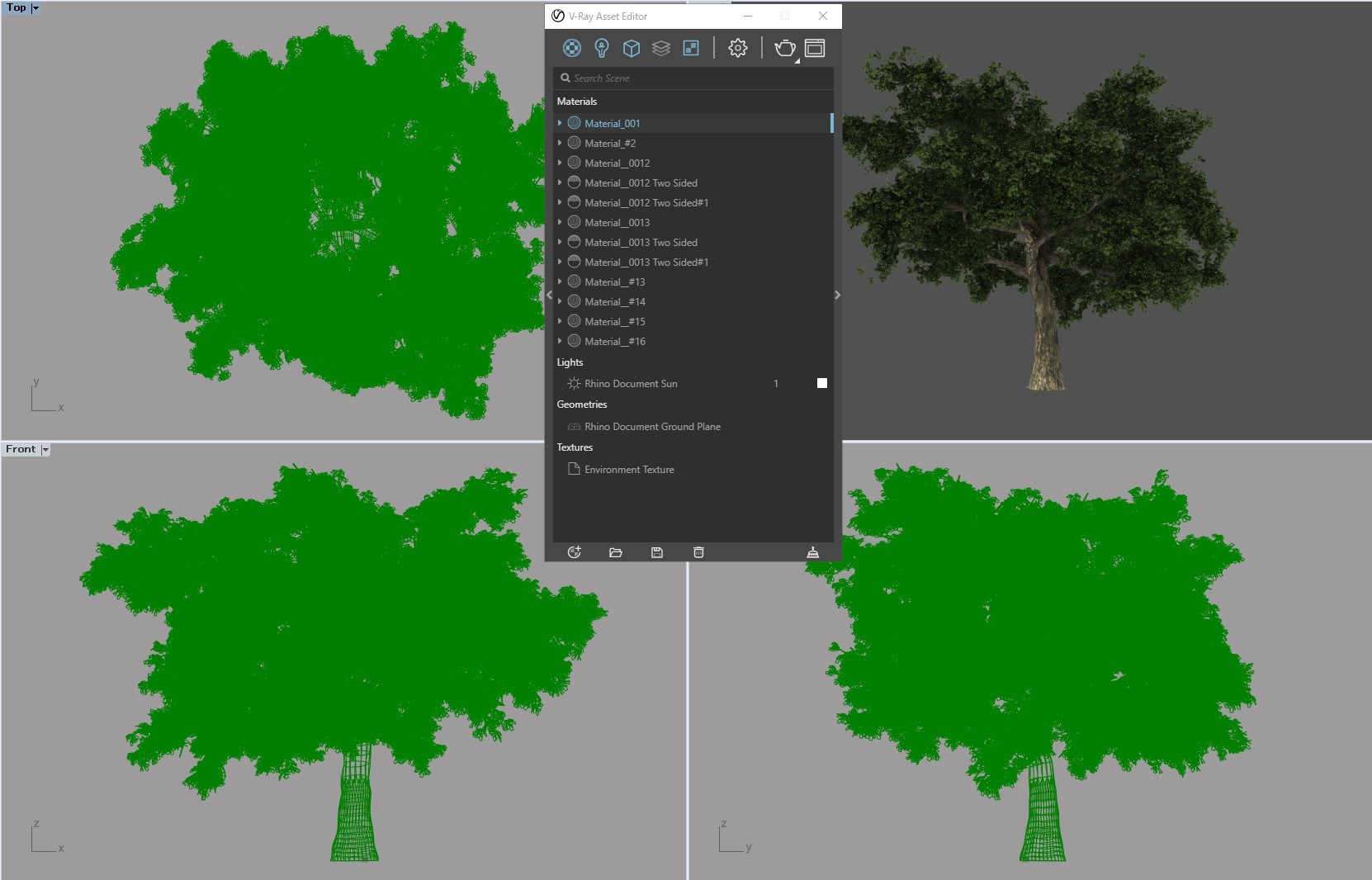The image size is (1372, 880).
Task: Expand the Material_001 tree row arrow
Action: (560, 123)
